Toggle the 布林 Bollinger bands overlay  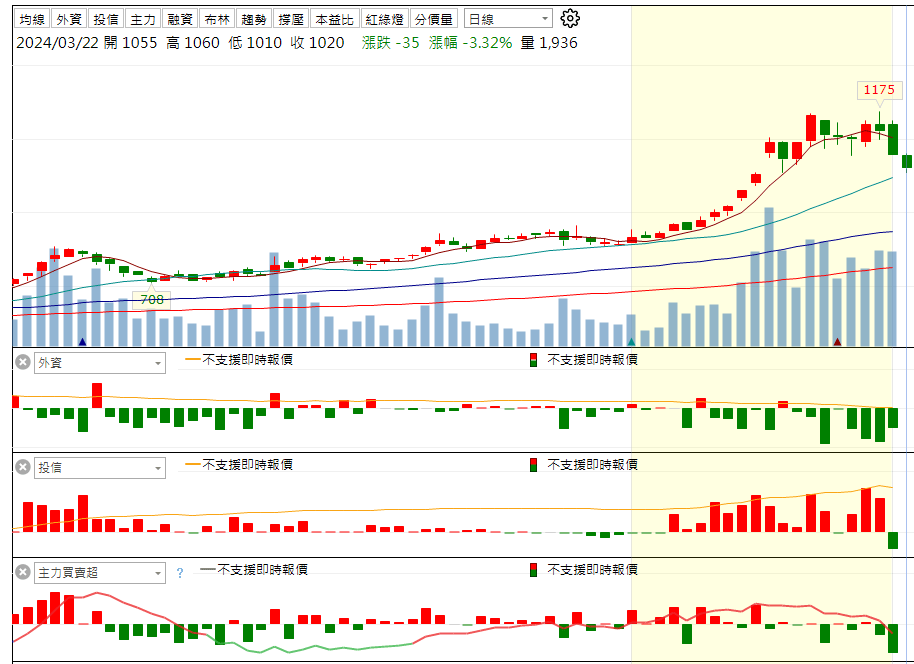coord(215,19)
